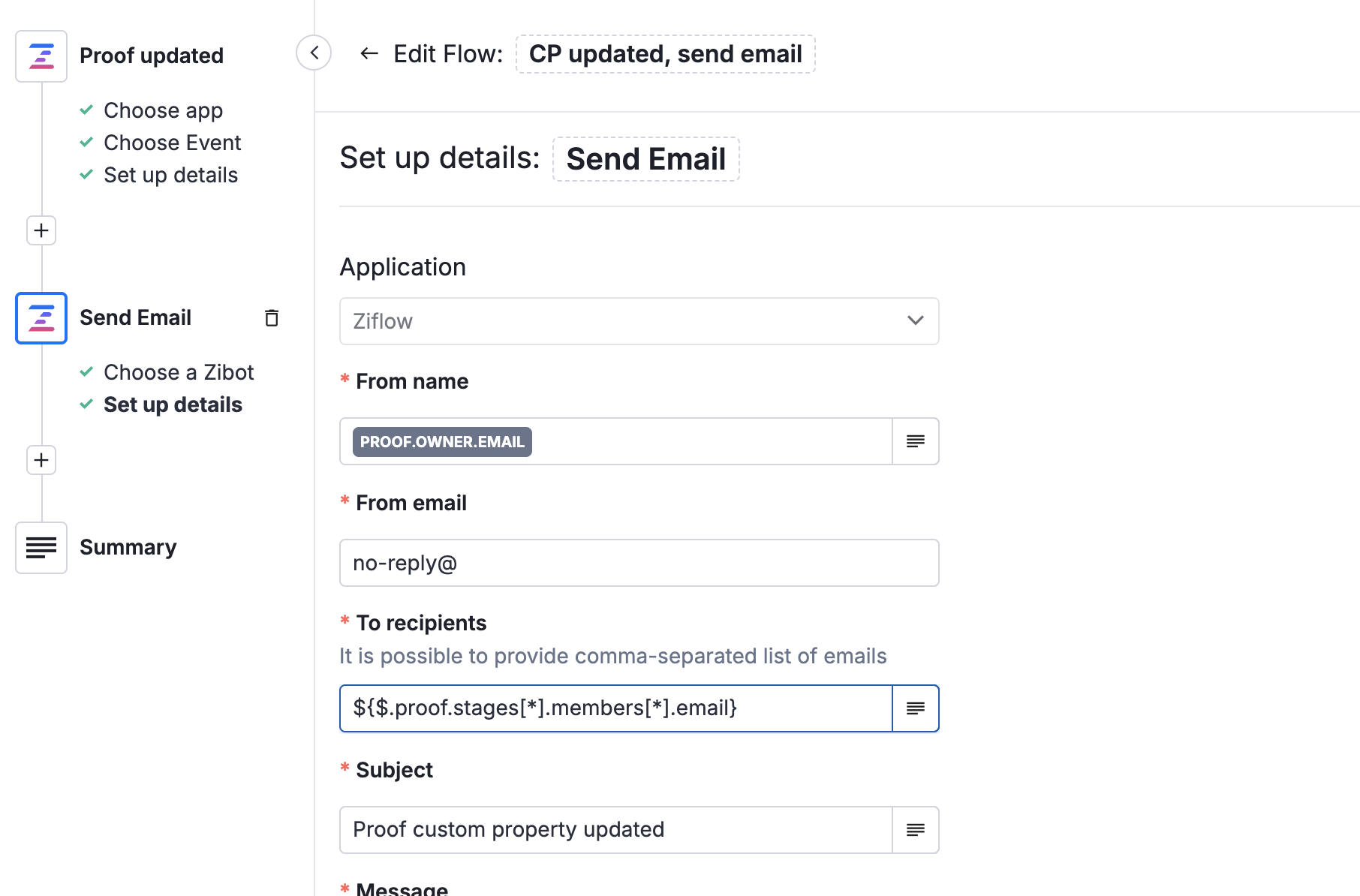Collapse the left steps sidebar

(314, 53)
